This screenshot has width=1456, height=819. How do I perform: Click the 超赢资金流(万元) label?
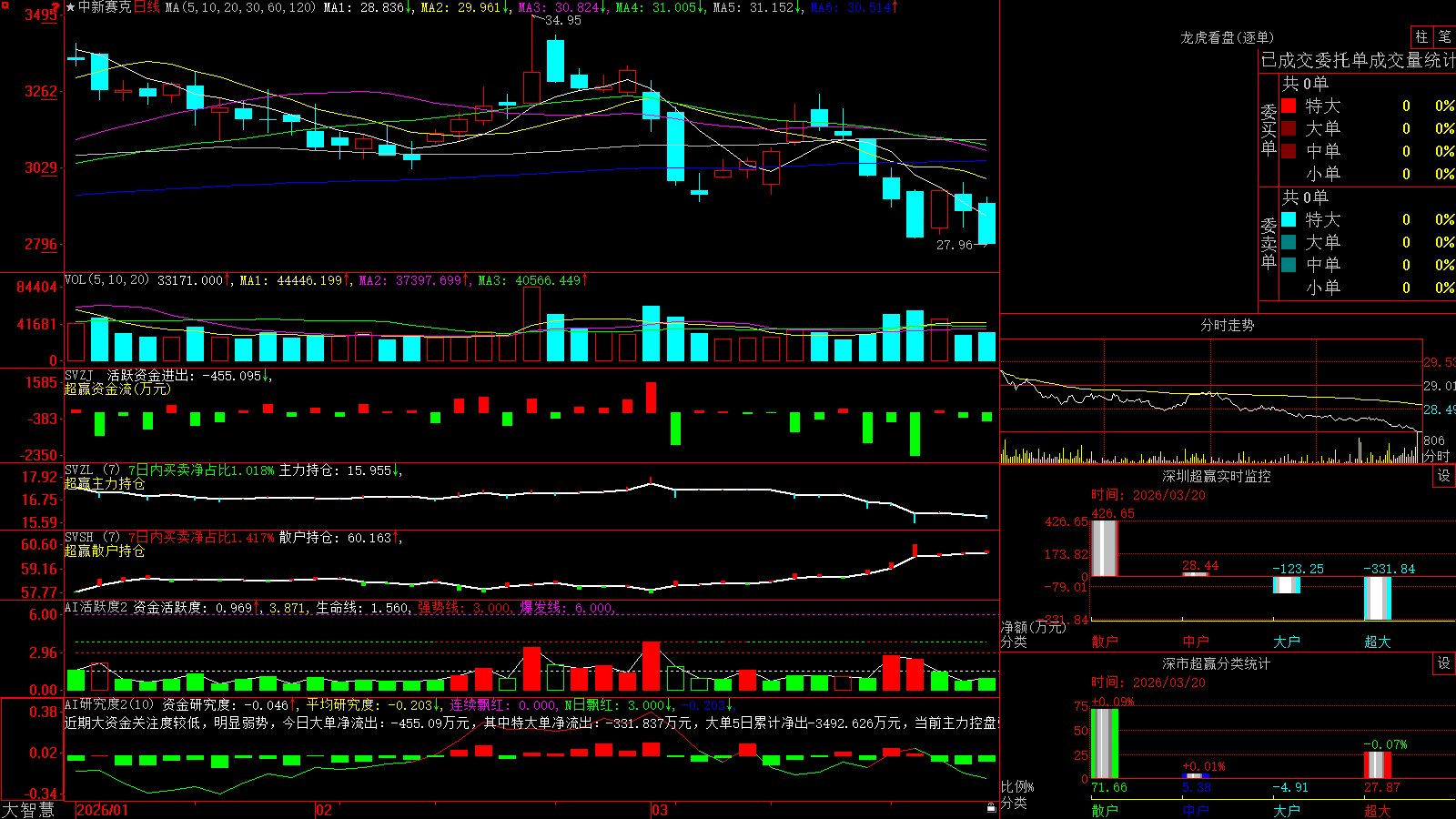pyautogui.click(x=117, y=389)
